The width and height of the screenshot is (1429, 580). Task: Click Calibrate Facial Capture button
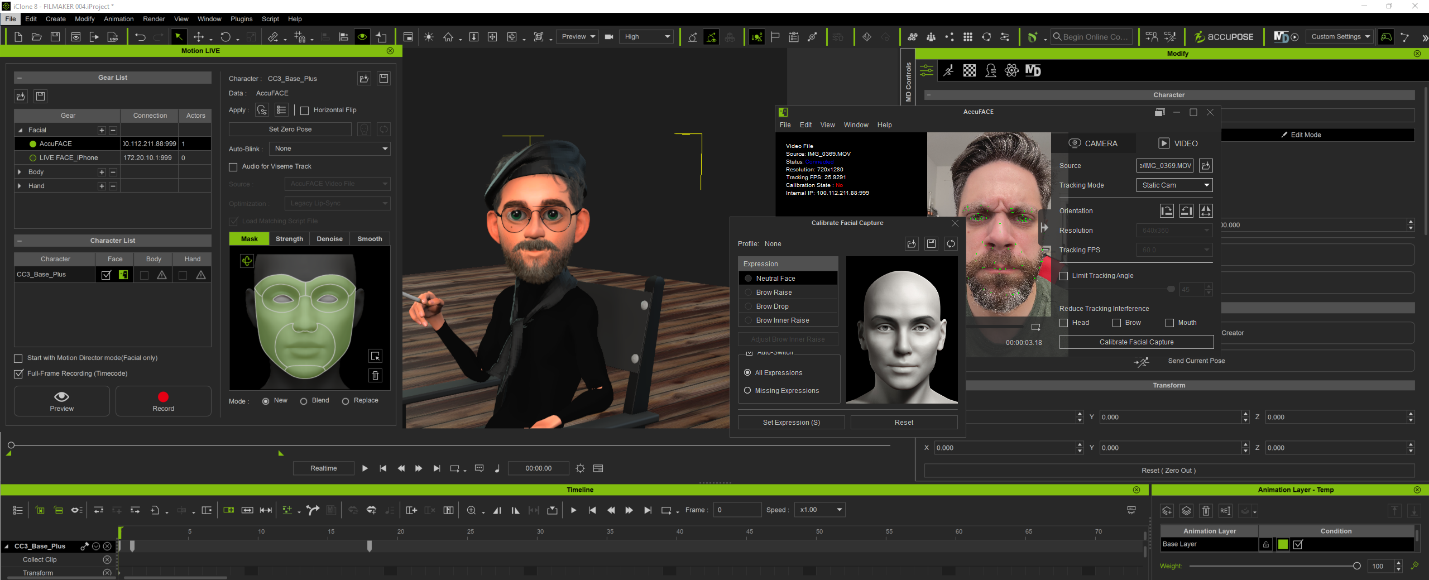1136,342
